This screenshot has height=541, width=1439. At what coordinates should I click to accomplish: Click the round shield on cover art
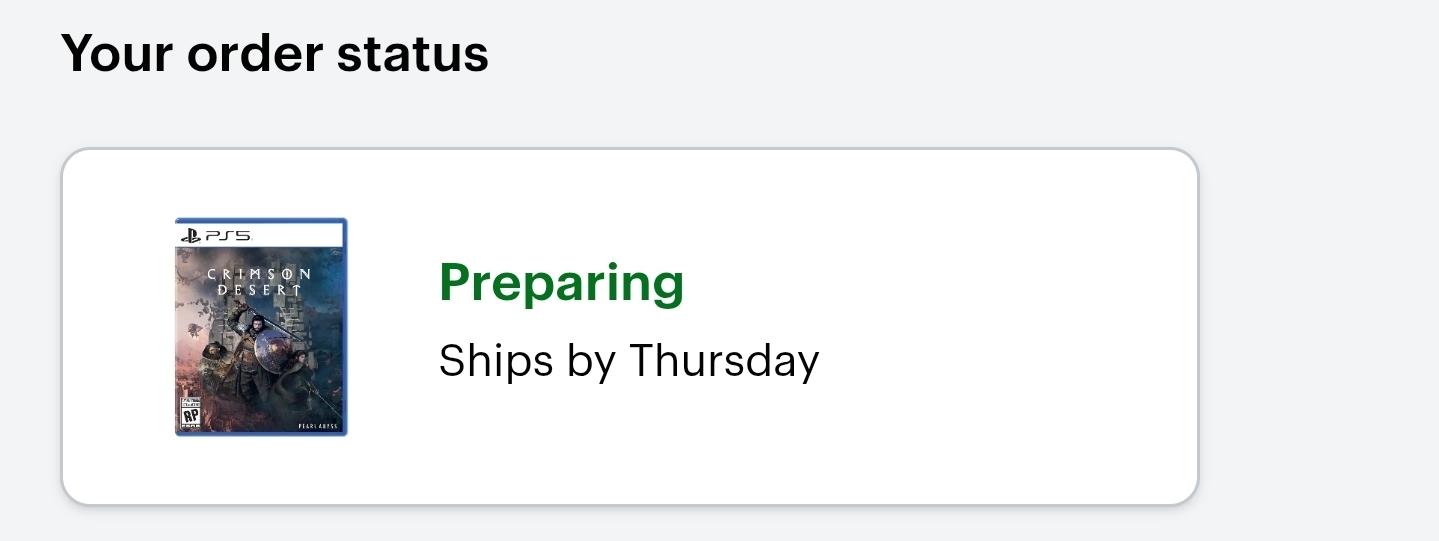(x=270, y=349)
